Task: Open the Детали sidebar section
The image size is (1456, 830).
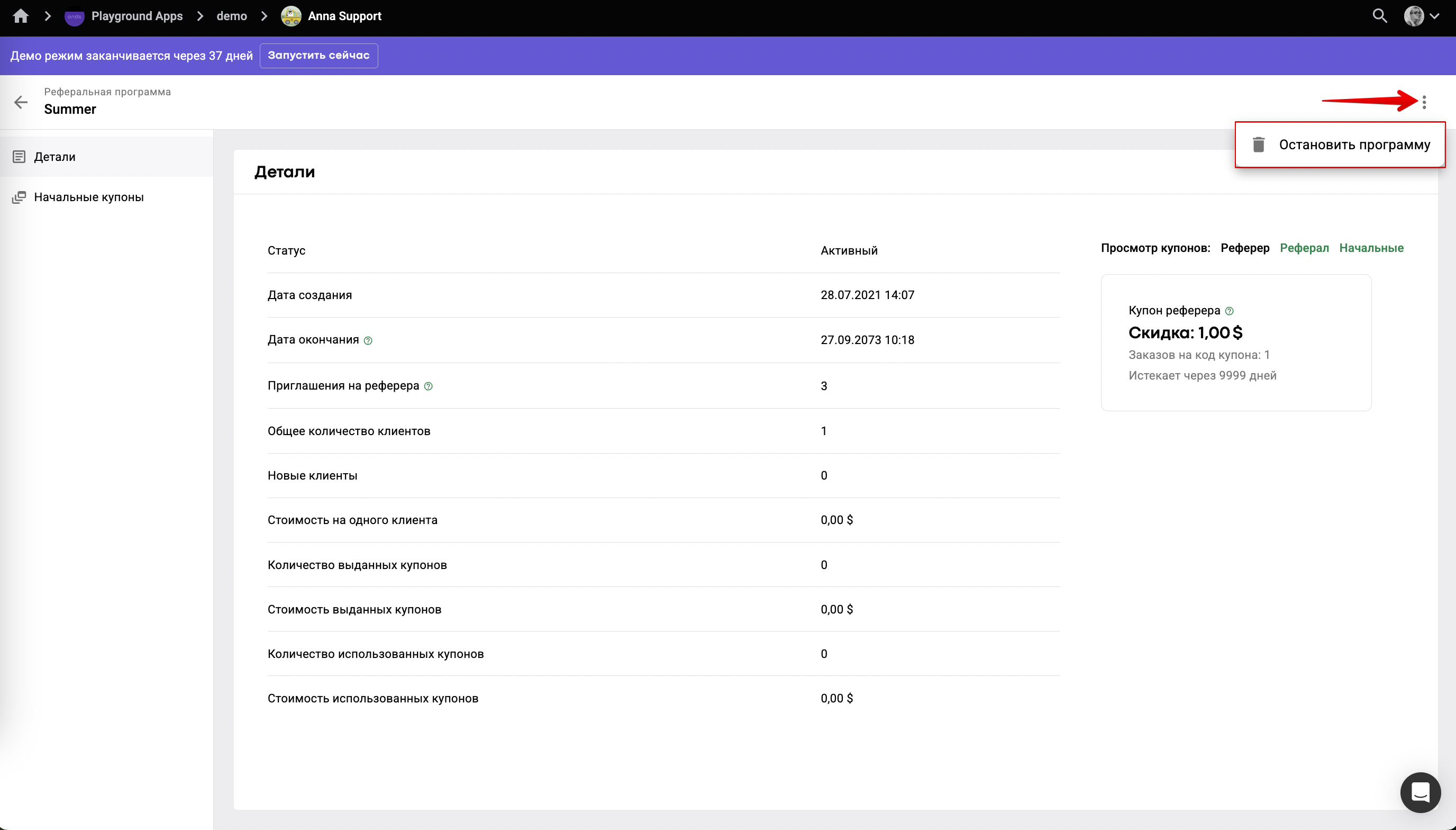Action: [x=54, y=157]
